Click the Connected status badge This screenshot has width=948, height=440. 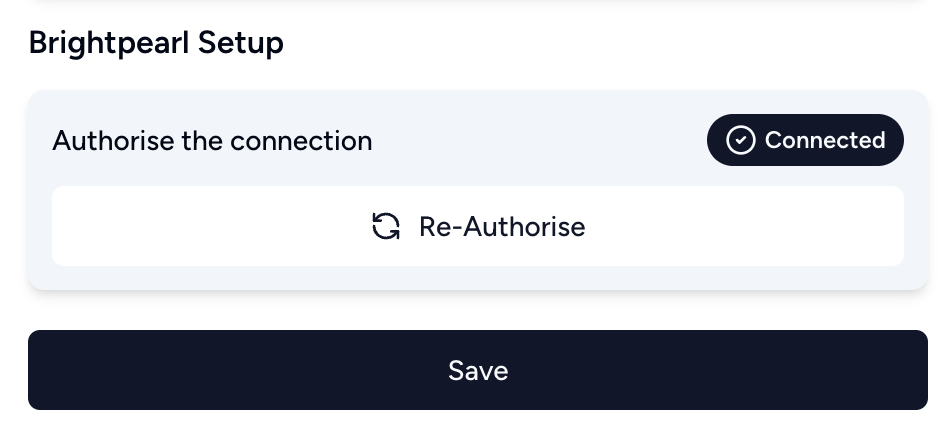(x=805, y=140)
